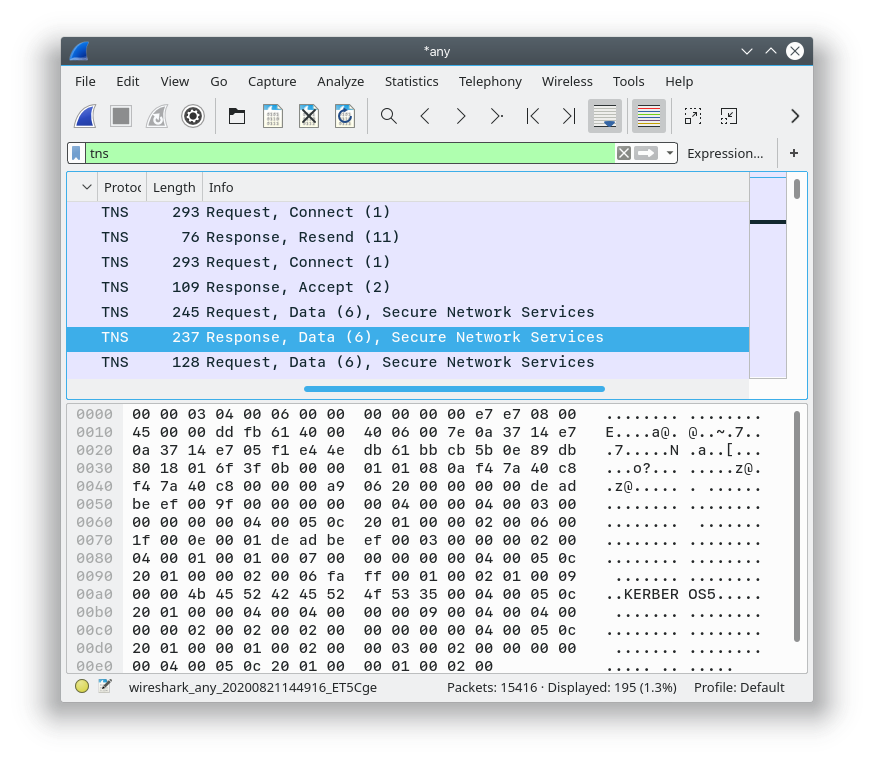Reload this capture file

[x=343, y=116]
